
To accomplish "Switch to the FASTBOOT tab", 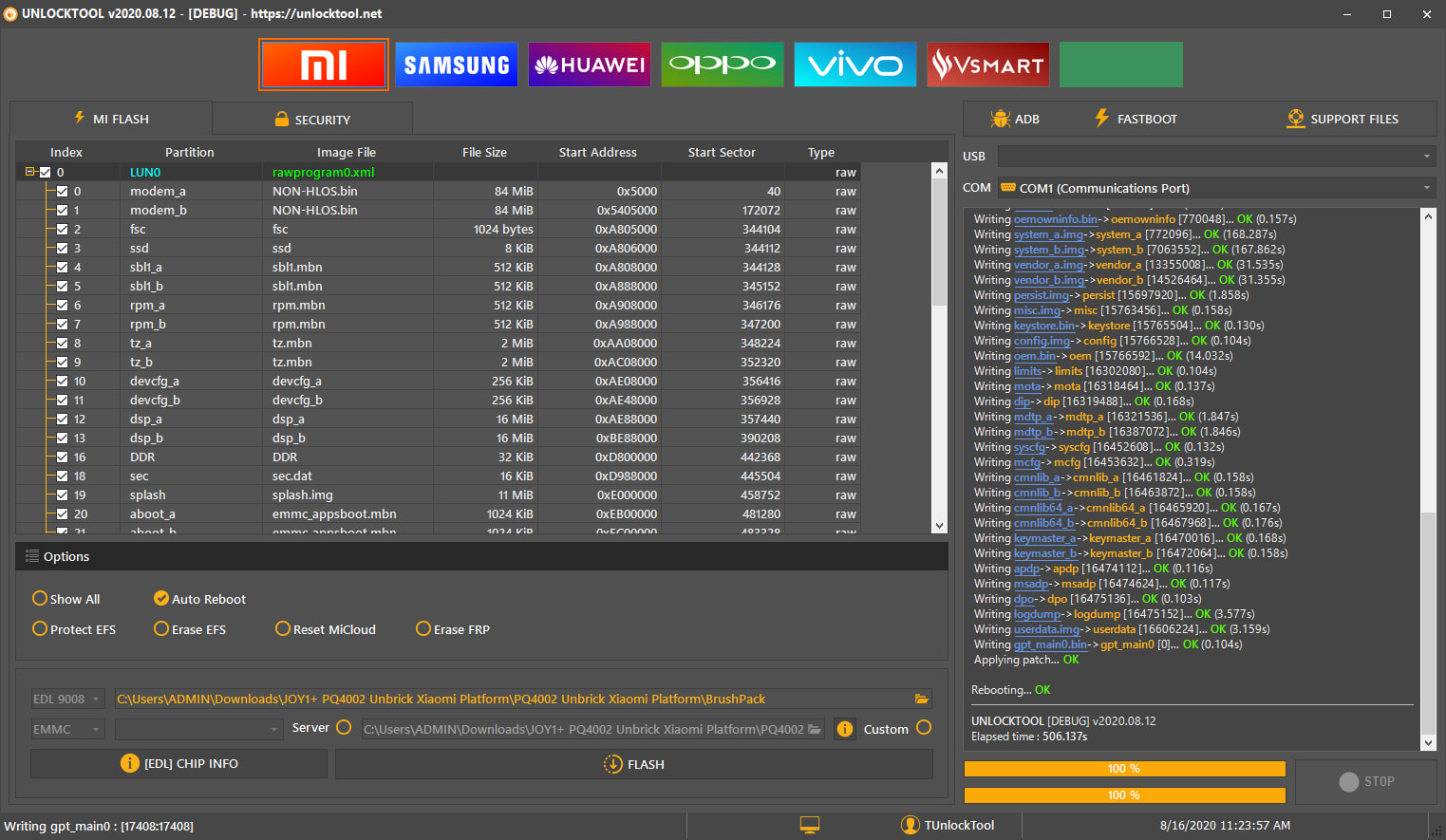I will [1136, 119].
